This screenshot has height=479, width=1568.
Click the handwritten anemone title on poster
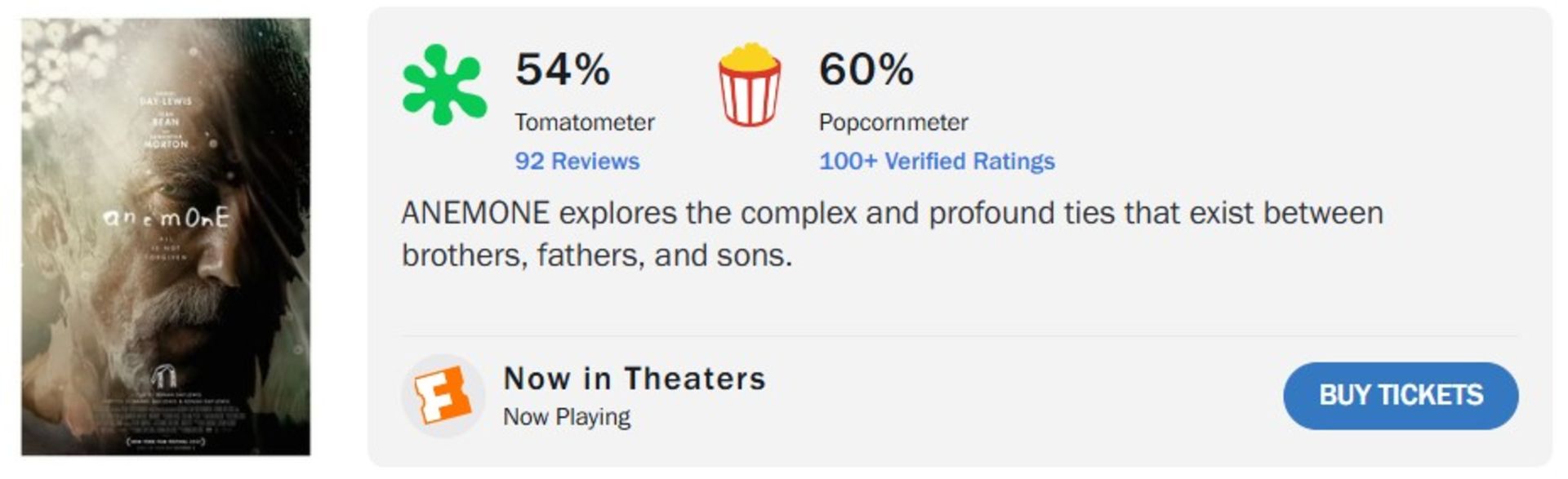point(167,219)
